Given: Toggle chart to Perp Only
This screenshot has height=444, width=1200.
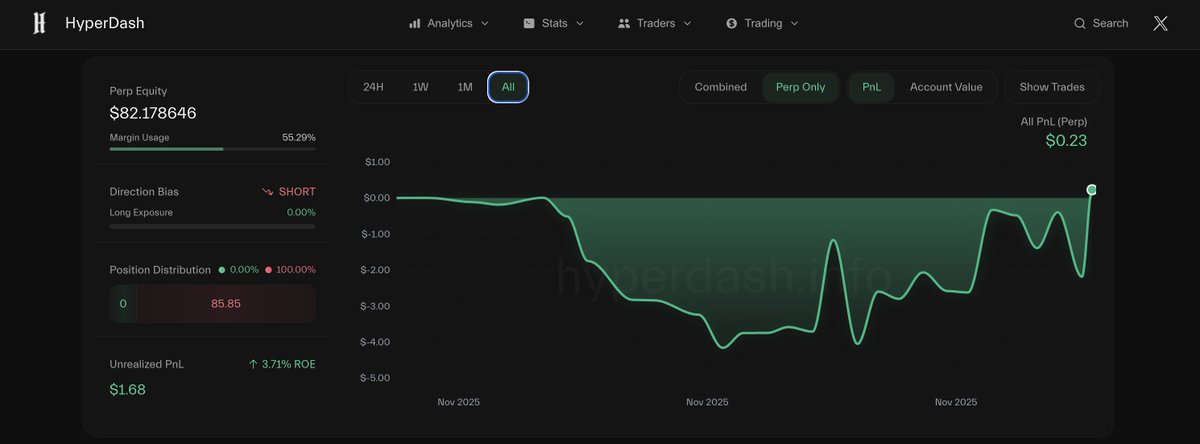Looking at the screenshot, I should tap(800, 87).
